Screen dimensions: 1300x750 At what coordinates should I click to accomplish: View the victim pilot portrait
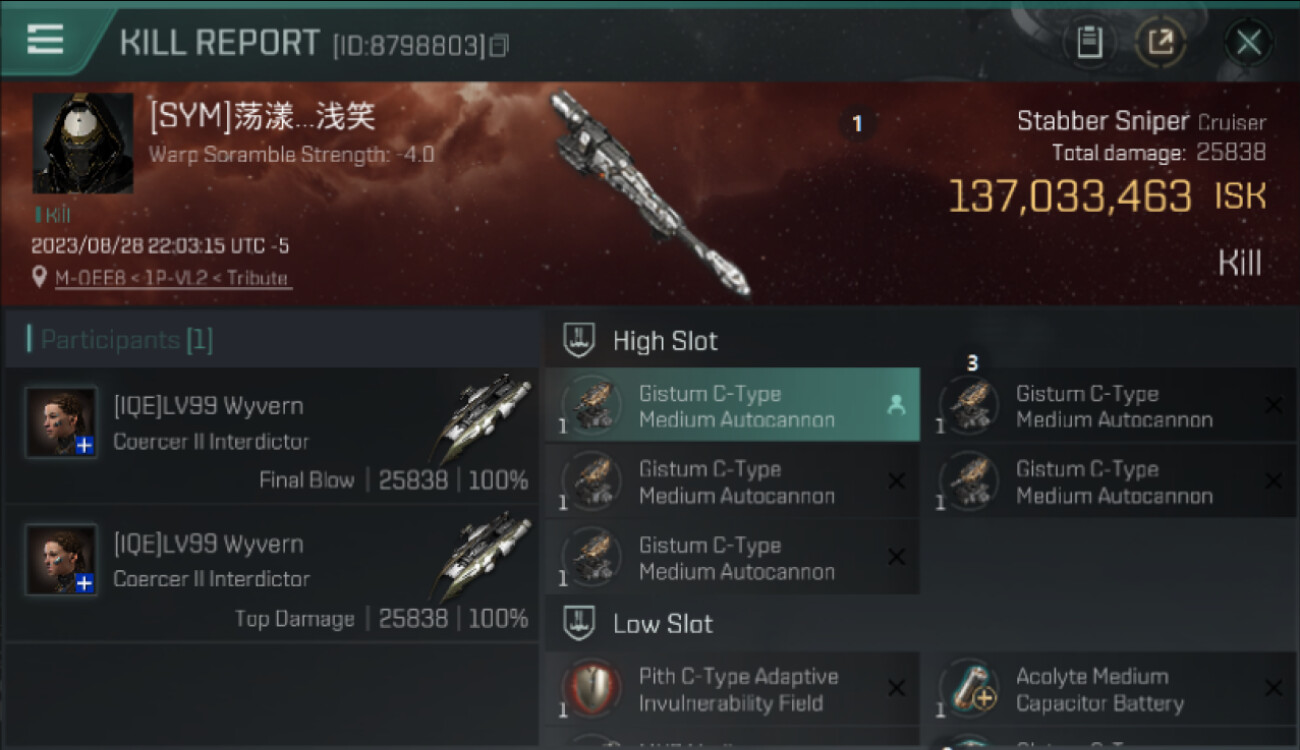[x=83, y=144]
